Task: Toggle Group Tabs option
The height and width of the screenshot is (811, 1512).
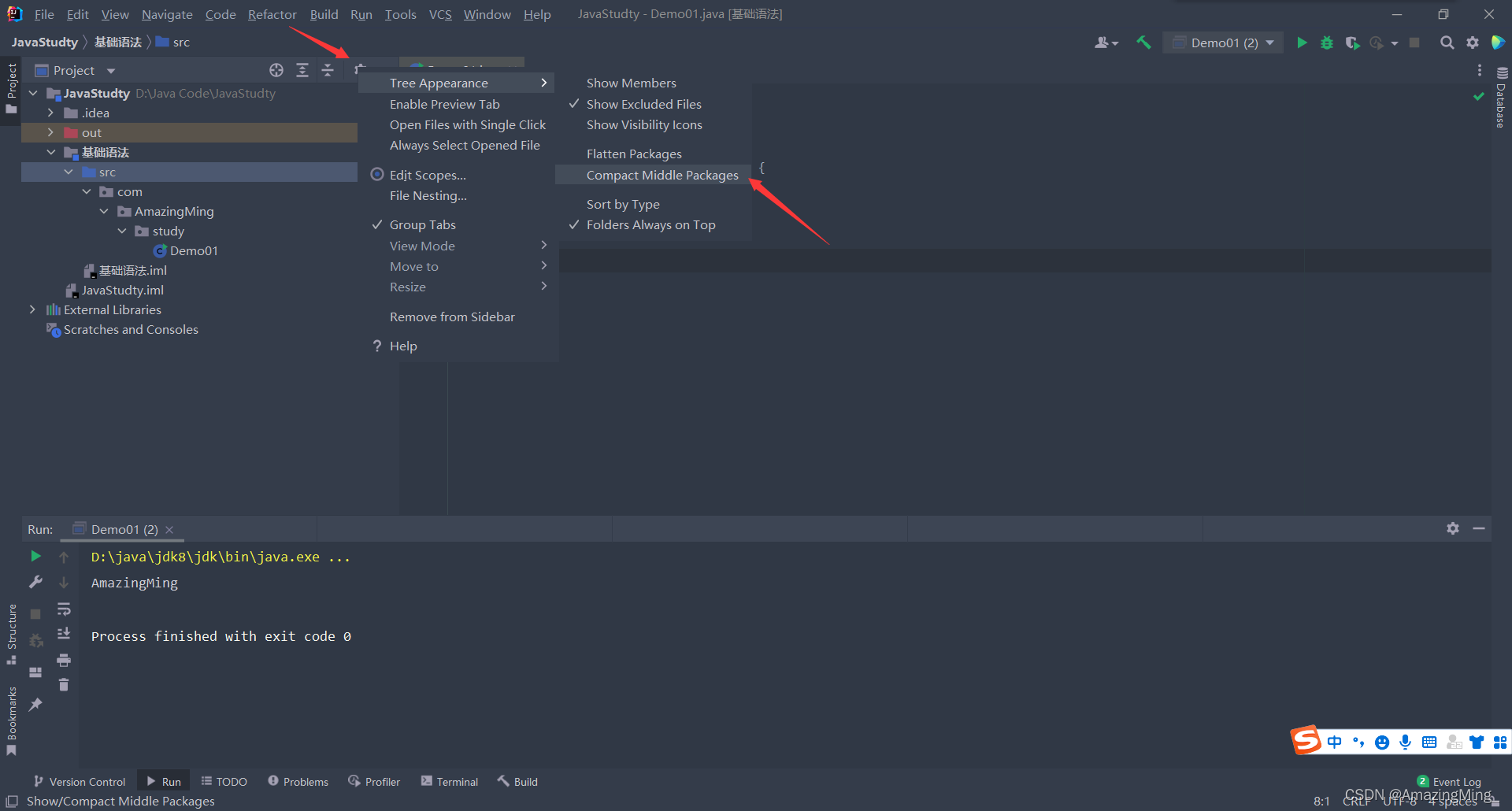Action: point(458,224)
